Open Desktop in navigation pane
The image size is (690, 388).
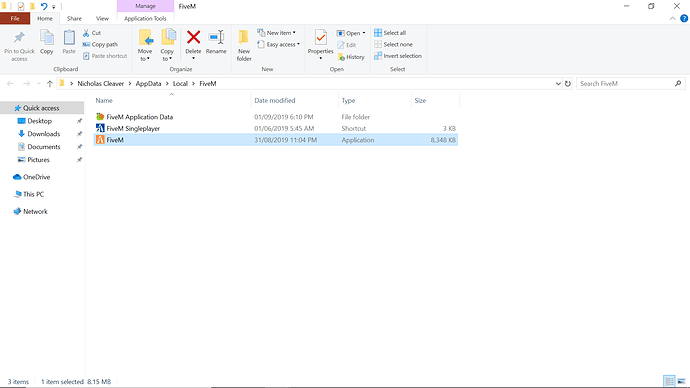click(x=40, y=121)
